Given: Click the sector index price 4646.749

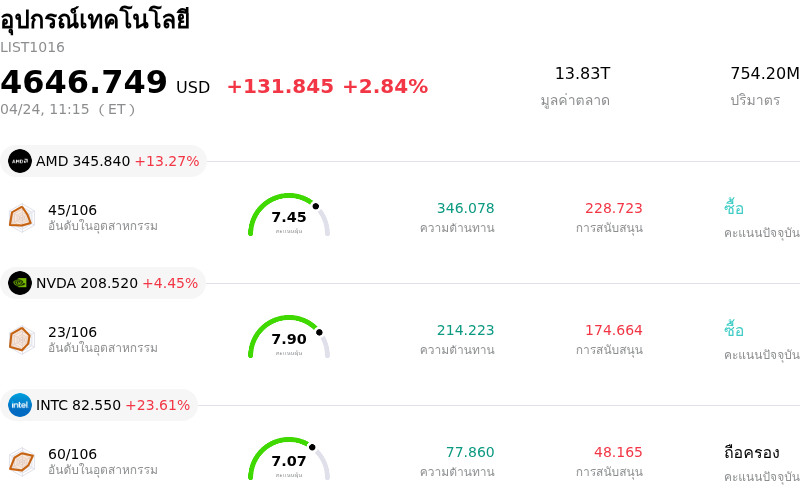Looking at the screenshot, I should 84,82.
